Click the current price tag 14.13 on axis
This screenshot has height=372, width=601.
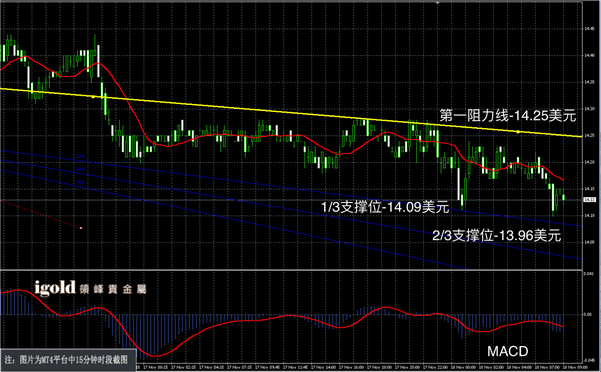point(589,200)
